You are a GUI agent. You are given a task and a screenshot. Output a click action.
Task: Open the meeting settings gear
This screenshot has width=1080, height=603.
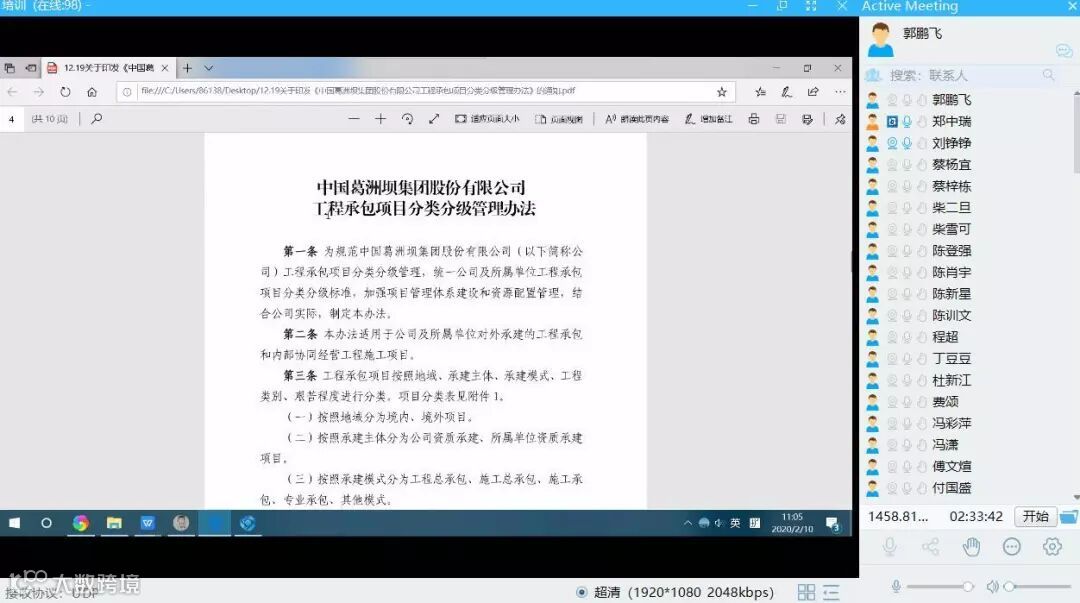tap(1052, 547)
